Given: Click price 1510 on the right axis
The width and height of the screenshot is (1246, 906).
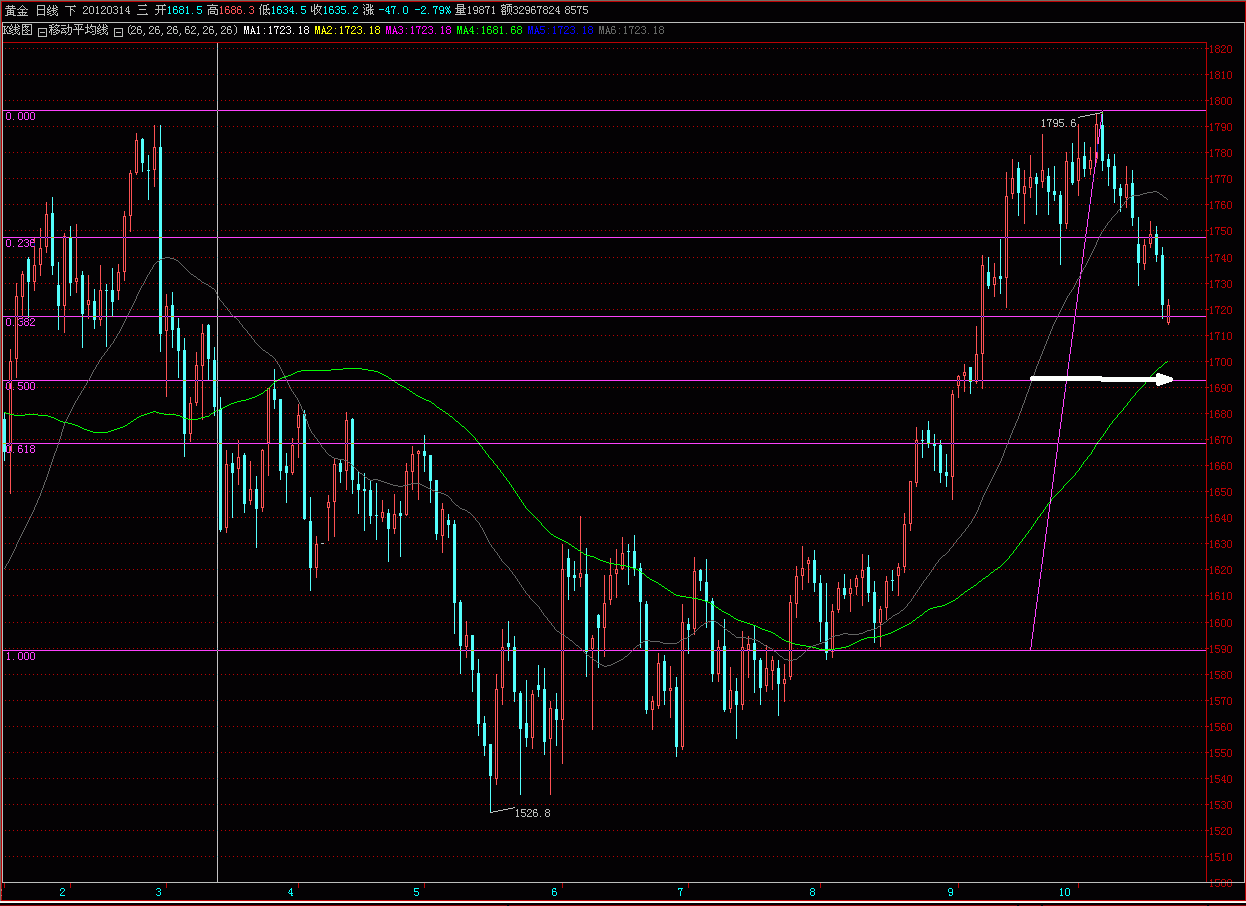Looking at the screenshot, I should click(1220, 857).
